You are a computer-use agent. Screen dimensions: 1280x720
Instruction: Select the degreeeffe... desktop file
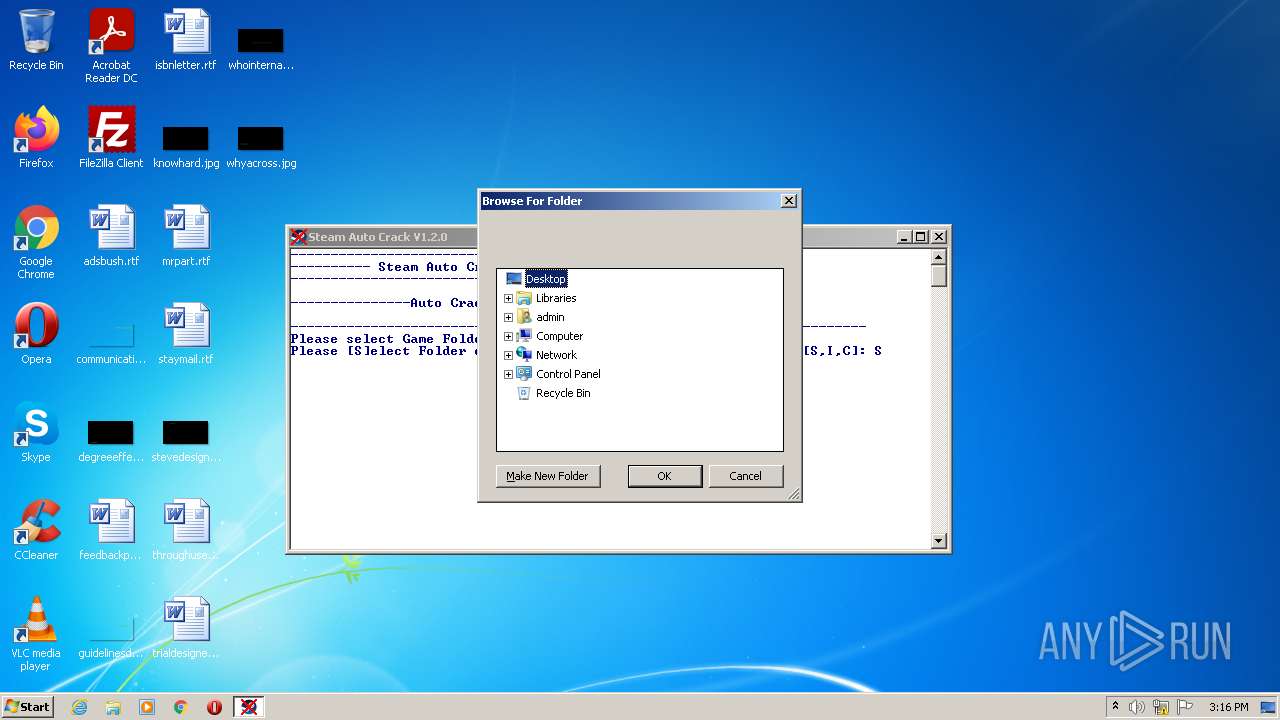click(111, 440)
